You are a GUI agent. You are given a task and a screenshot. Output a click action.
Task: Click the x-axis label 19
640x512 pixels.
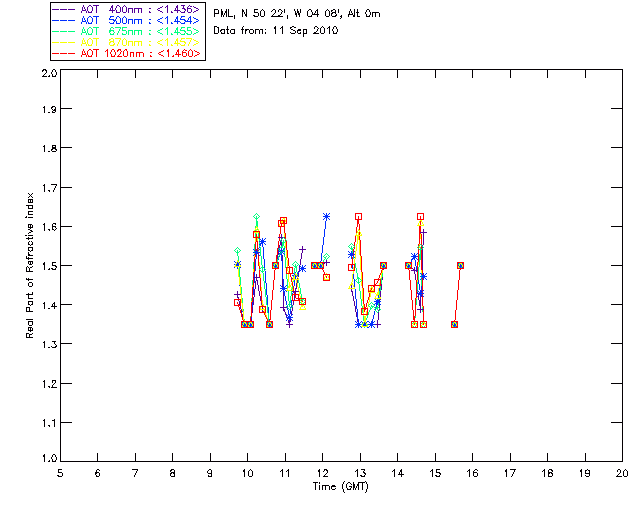[585, 473]
